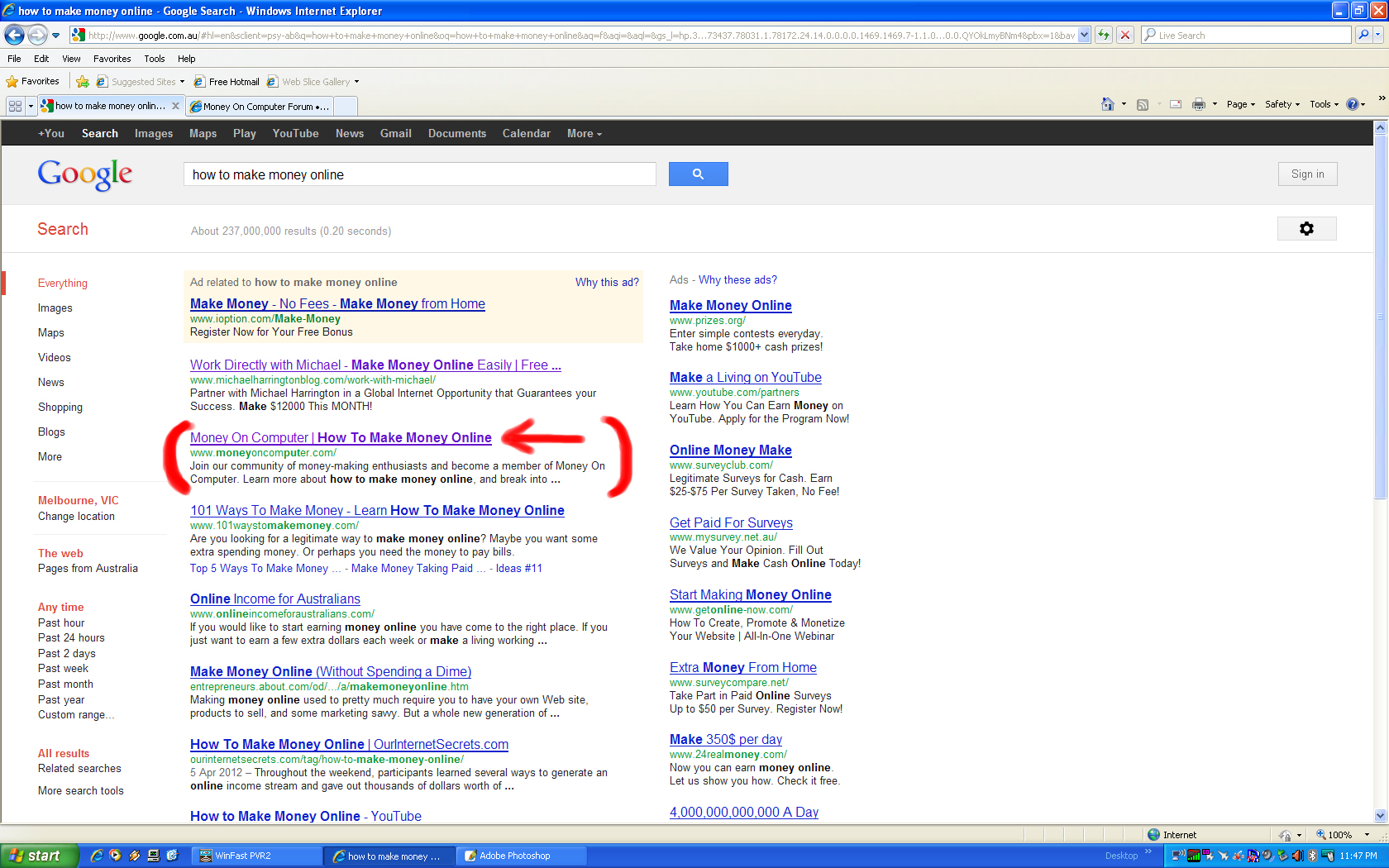The image size is (1389, 868).
Task: Click in the Live Search box
Action: click(1247, 35)
